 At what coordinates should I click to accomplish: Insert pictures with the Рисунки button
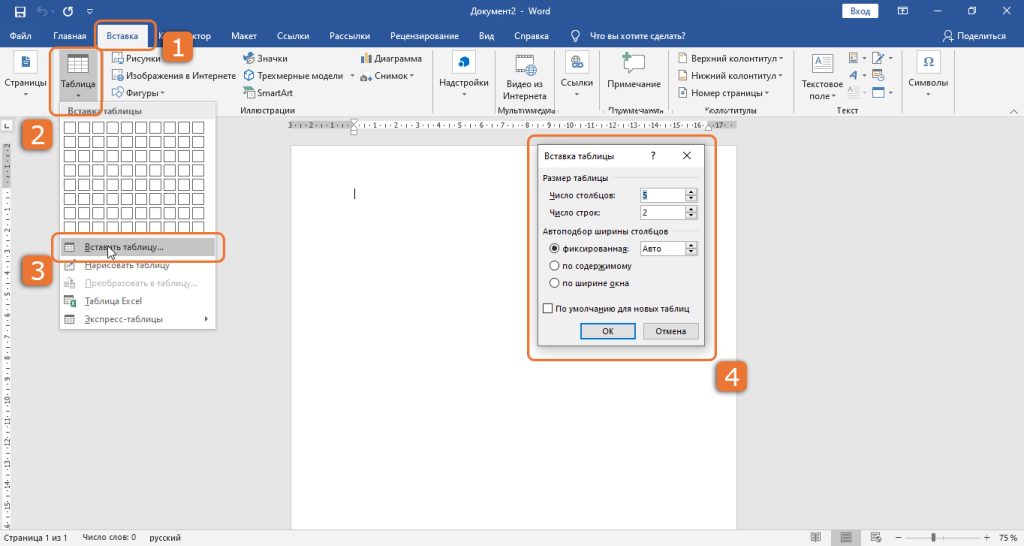(136, 58)
